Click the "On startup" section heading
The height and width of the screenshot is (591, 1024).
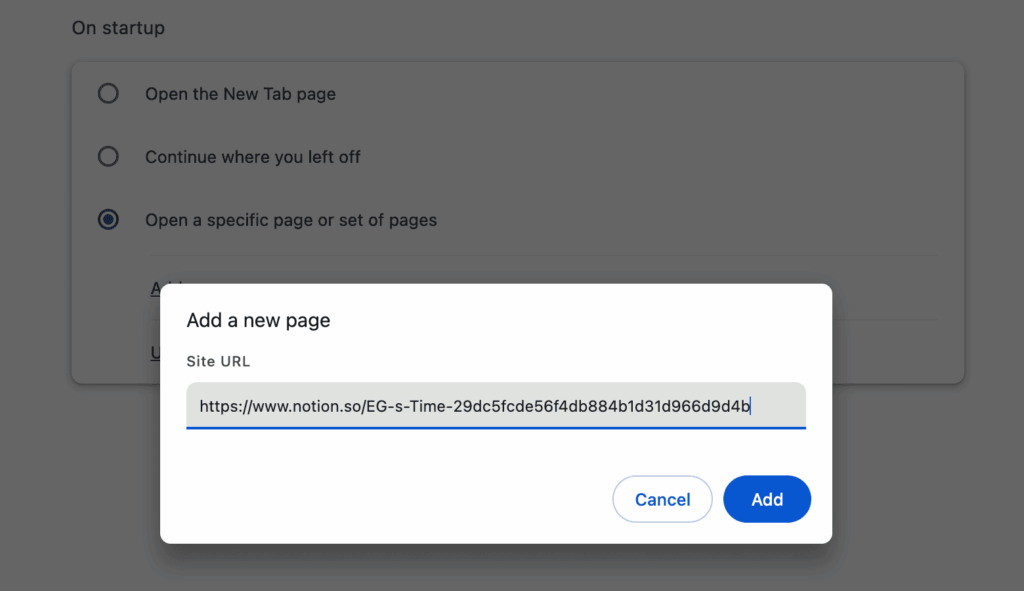[118, 28]
